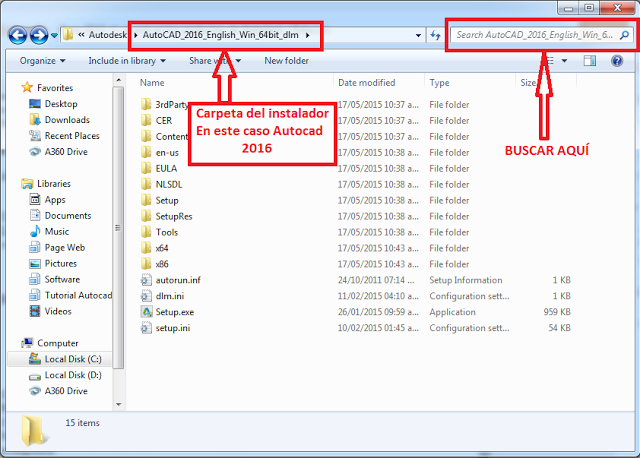This screenshot has height=458, width=640.
Task: Click the Autodesk breadcrumb in address bar
Action: 108,35
